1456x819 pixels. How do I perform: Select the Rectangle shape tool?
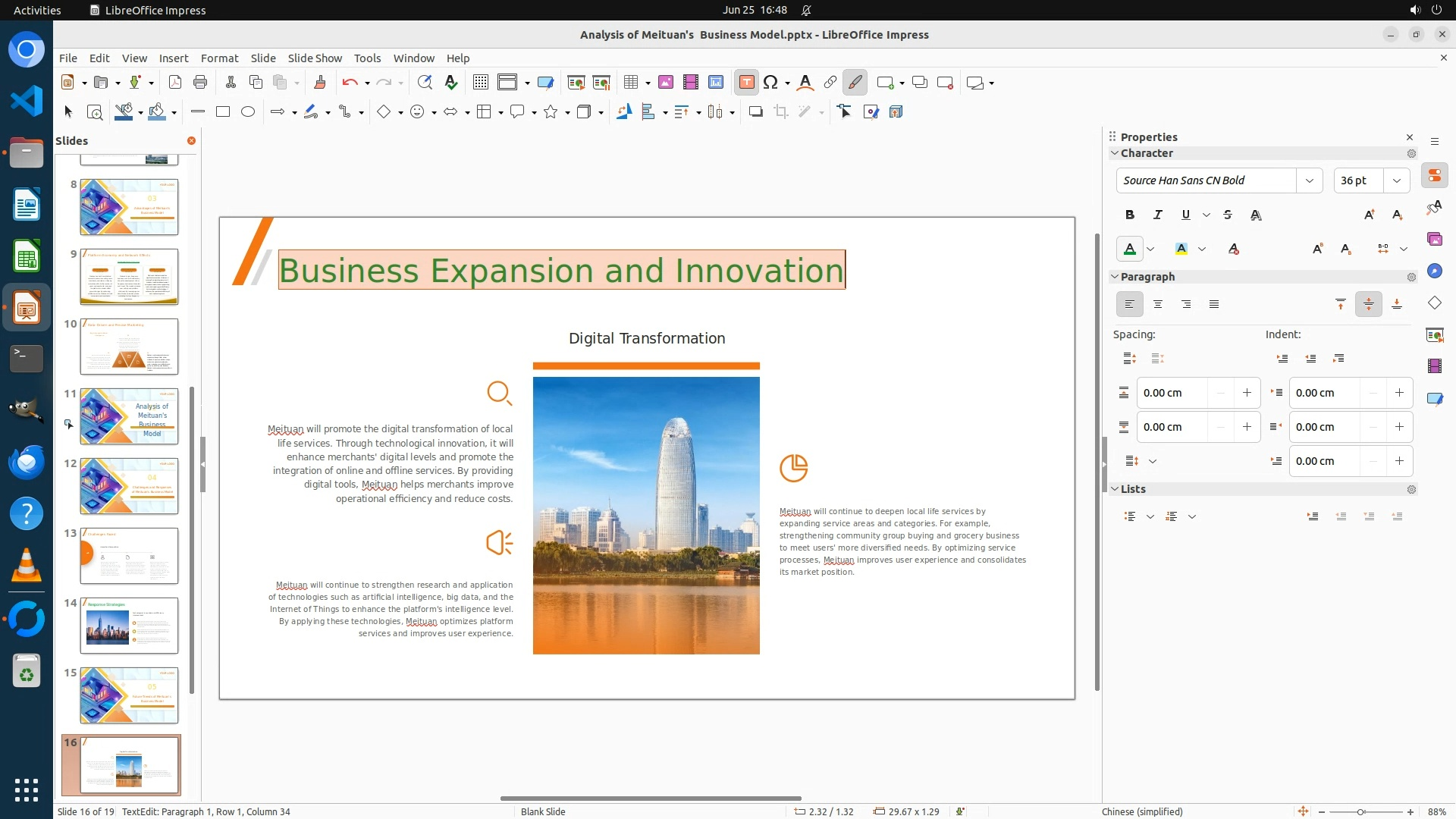223,112
